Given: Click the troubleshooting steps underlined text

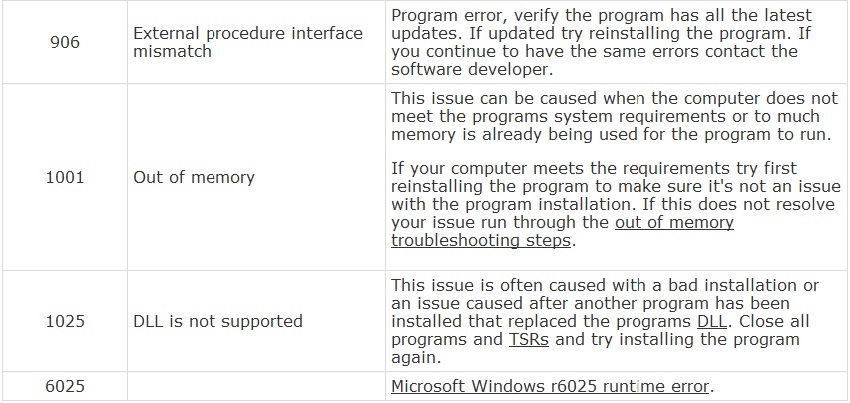Looking at the screenshot, I should click(480, 240).
